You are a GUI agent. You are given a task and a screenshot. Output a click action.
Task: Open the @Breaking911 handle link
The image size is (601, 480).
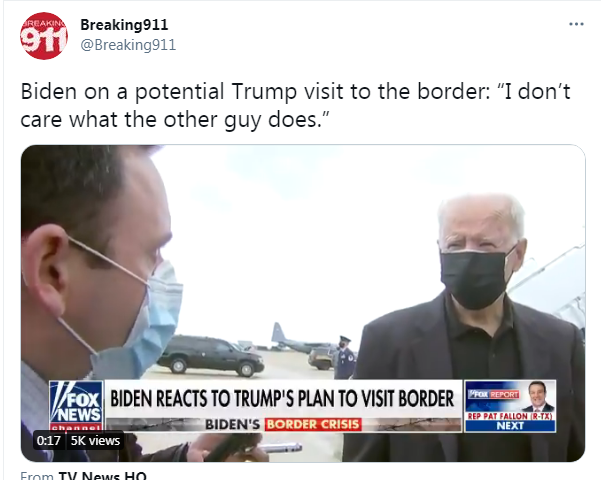[128, 45]
